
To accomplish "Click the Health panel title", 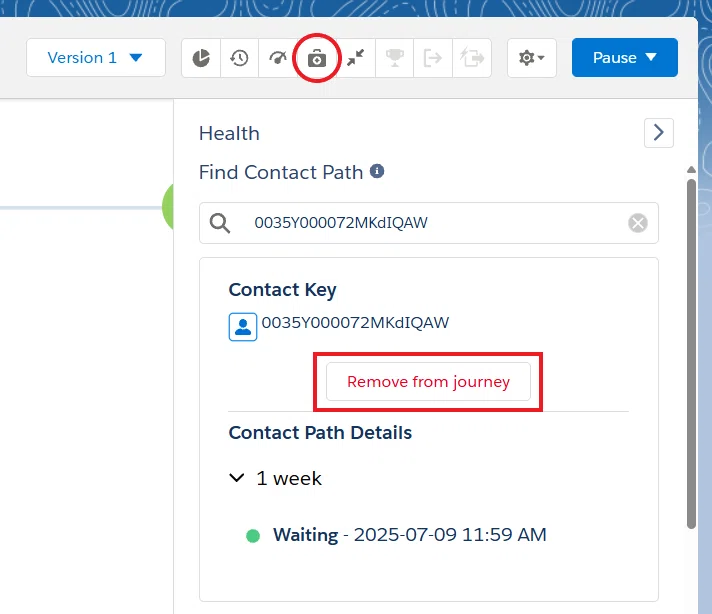I will [x=229, y=134].
